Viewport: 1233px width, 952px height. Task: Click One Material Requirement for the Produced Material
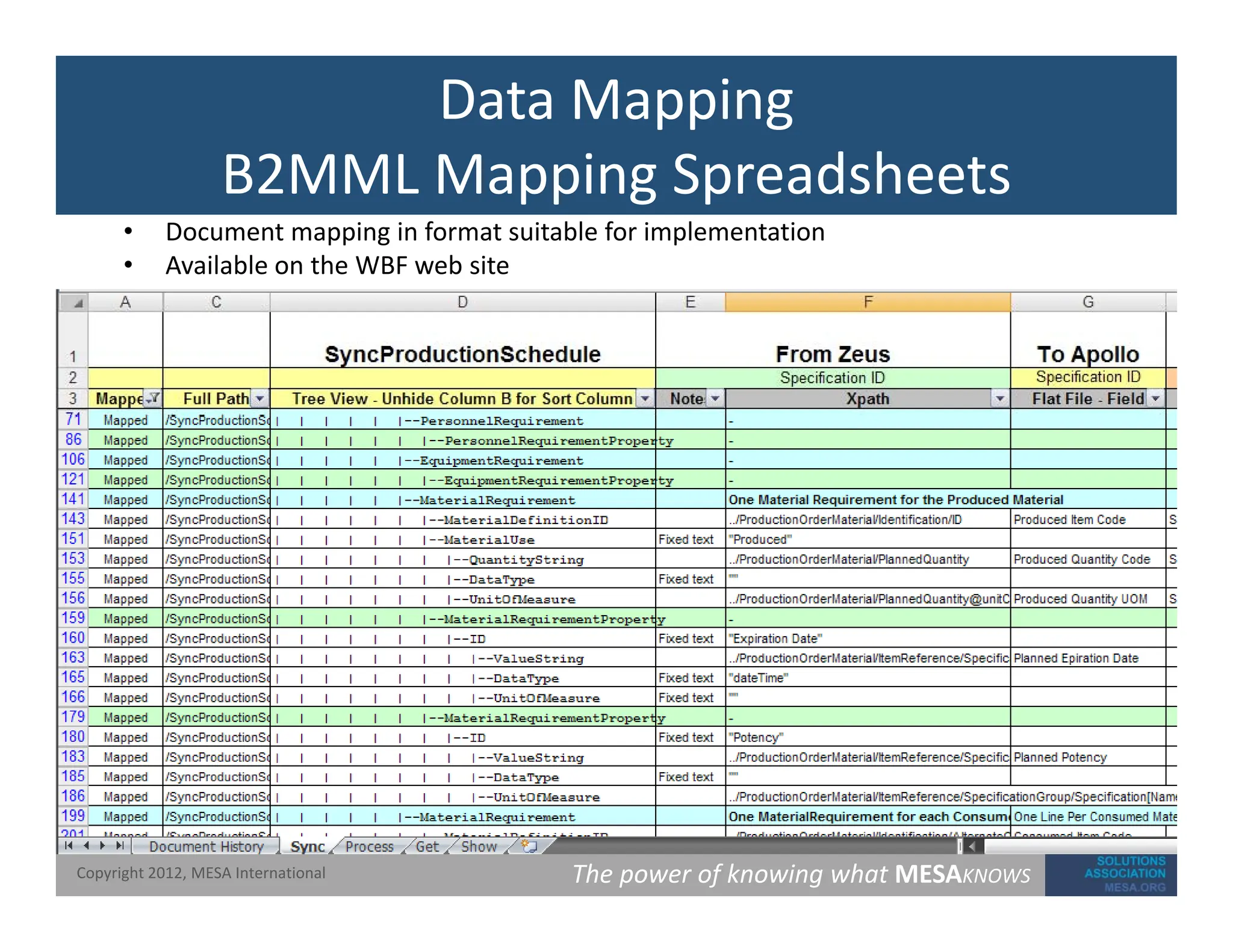pyautogui.click(x=895, y=499)
